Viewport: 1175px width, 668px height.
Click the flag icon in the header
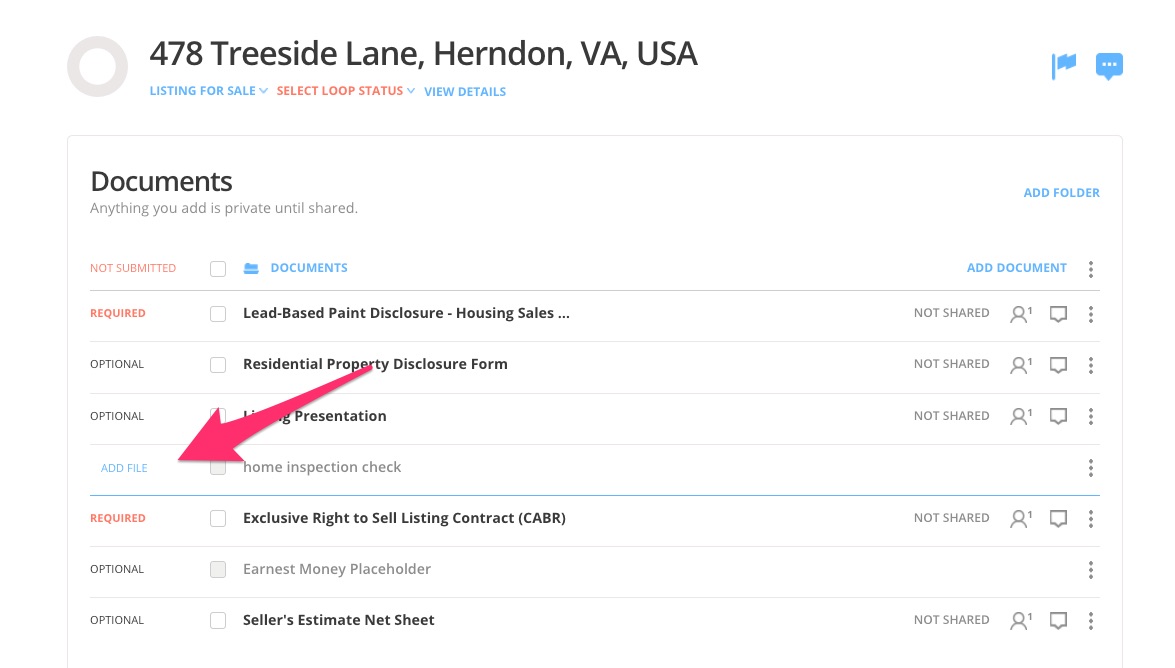tap(1064, 67)
